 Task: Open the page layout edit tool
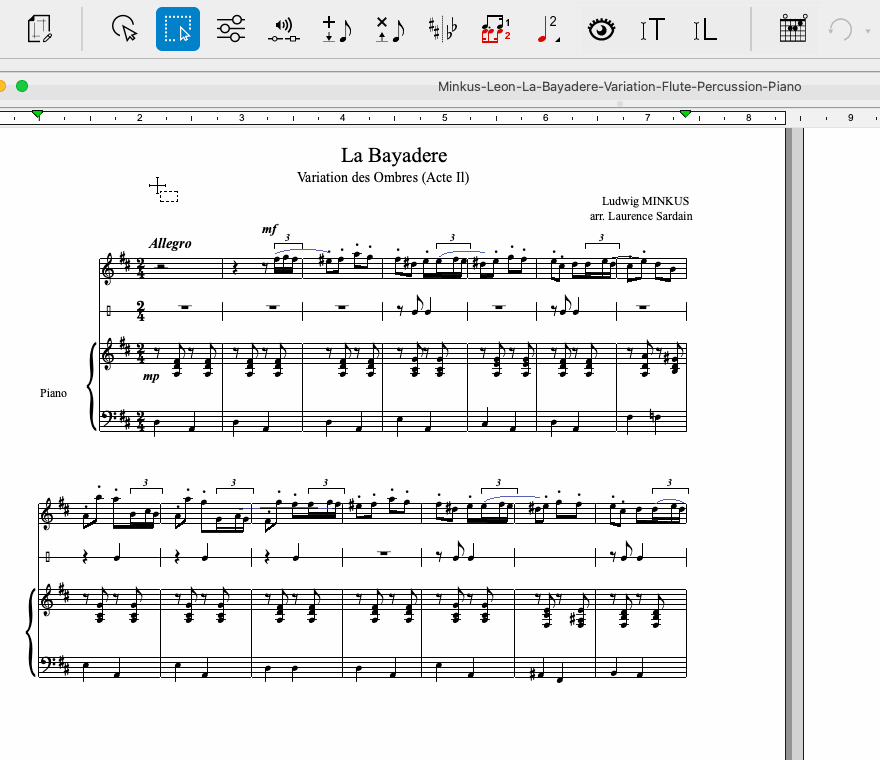(x=39, y=29)
